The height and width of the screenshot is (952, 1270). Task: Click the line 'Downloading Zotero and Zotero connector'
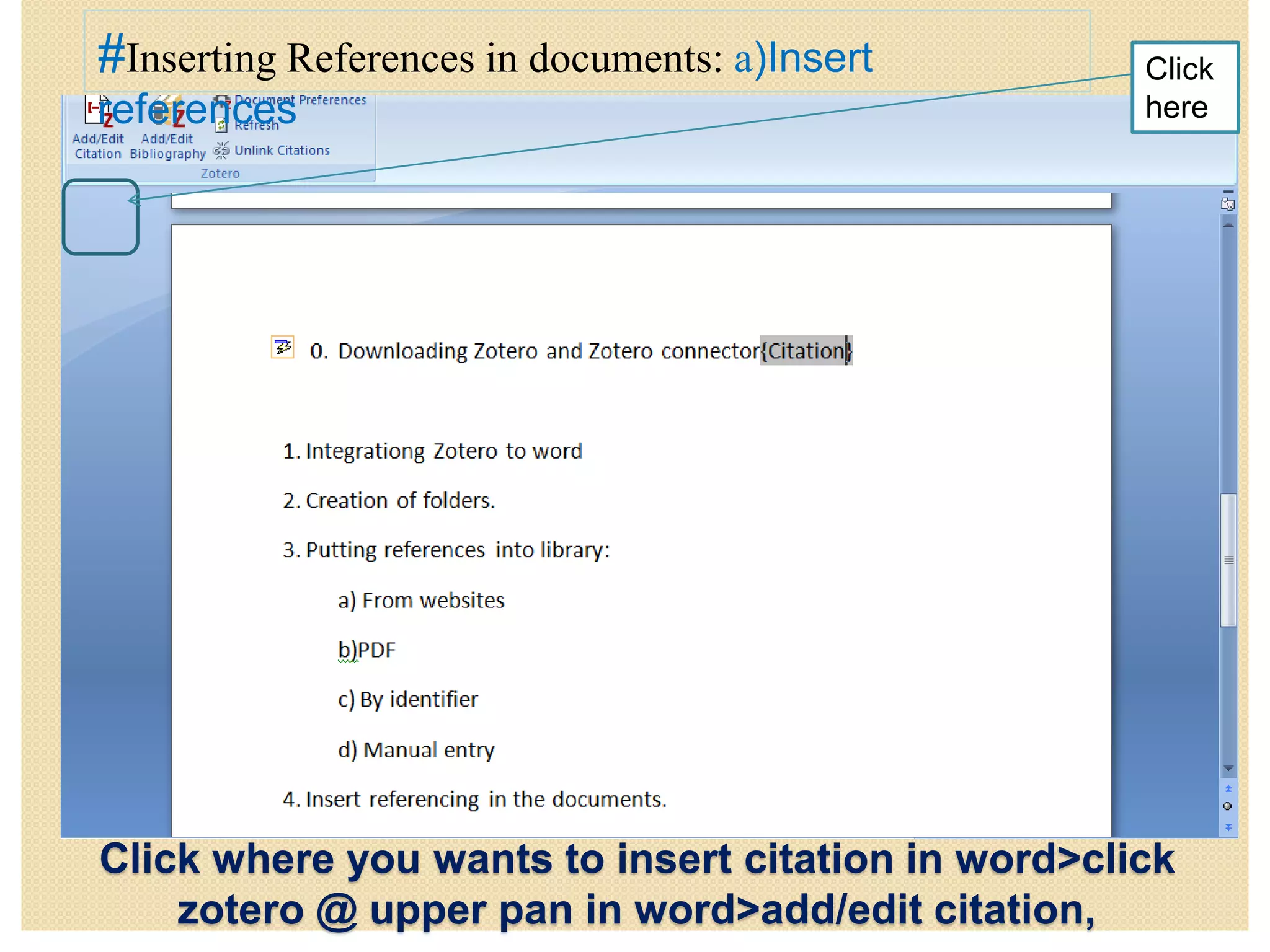[x=549, y=351]
